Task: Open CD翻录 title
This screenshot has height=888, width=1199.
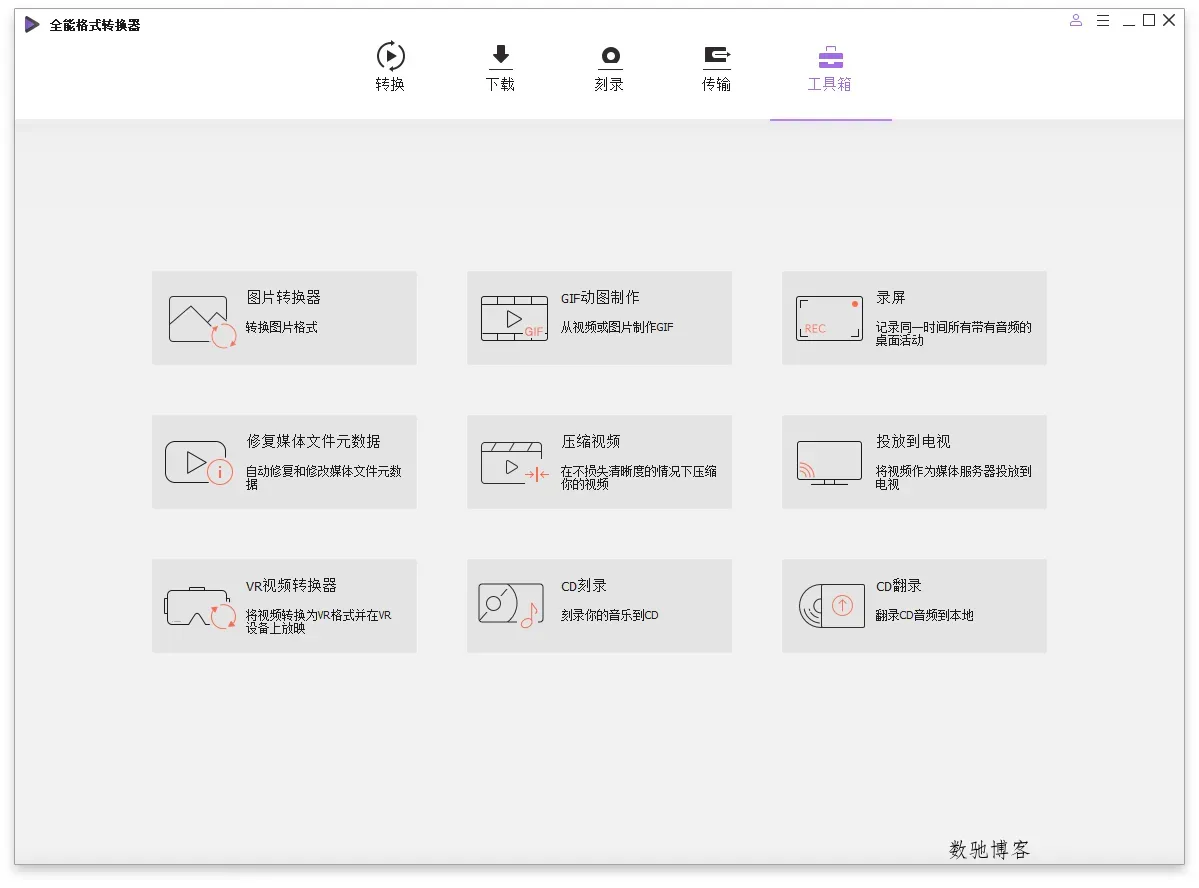Action: point(898,585)
